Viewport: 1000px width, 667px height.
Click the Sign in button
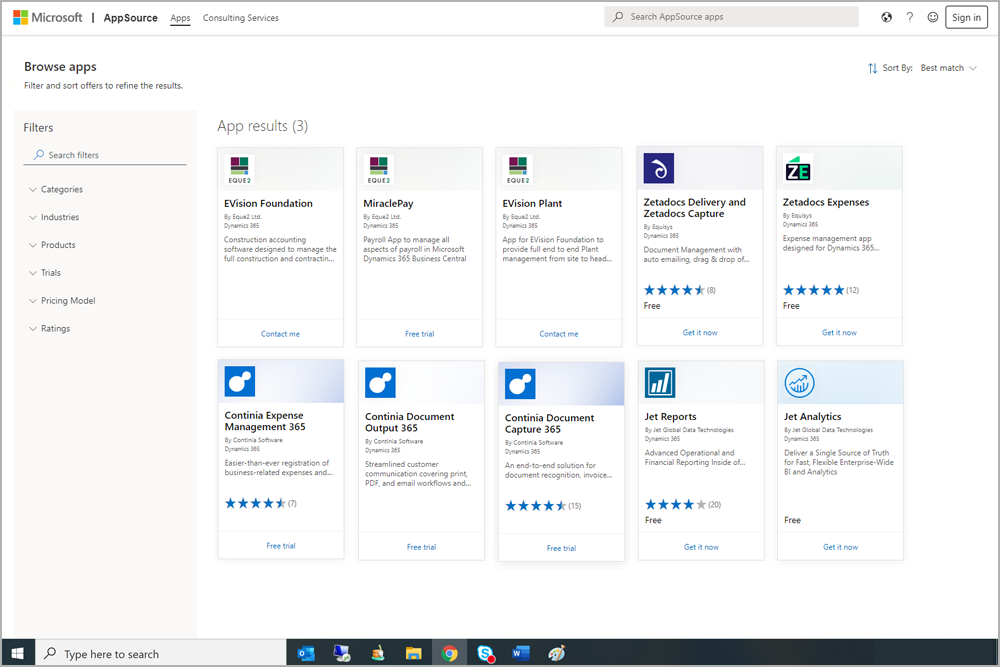point(966,17)
